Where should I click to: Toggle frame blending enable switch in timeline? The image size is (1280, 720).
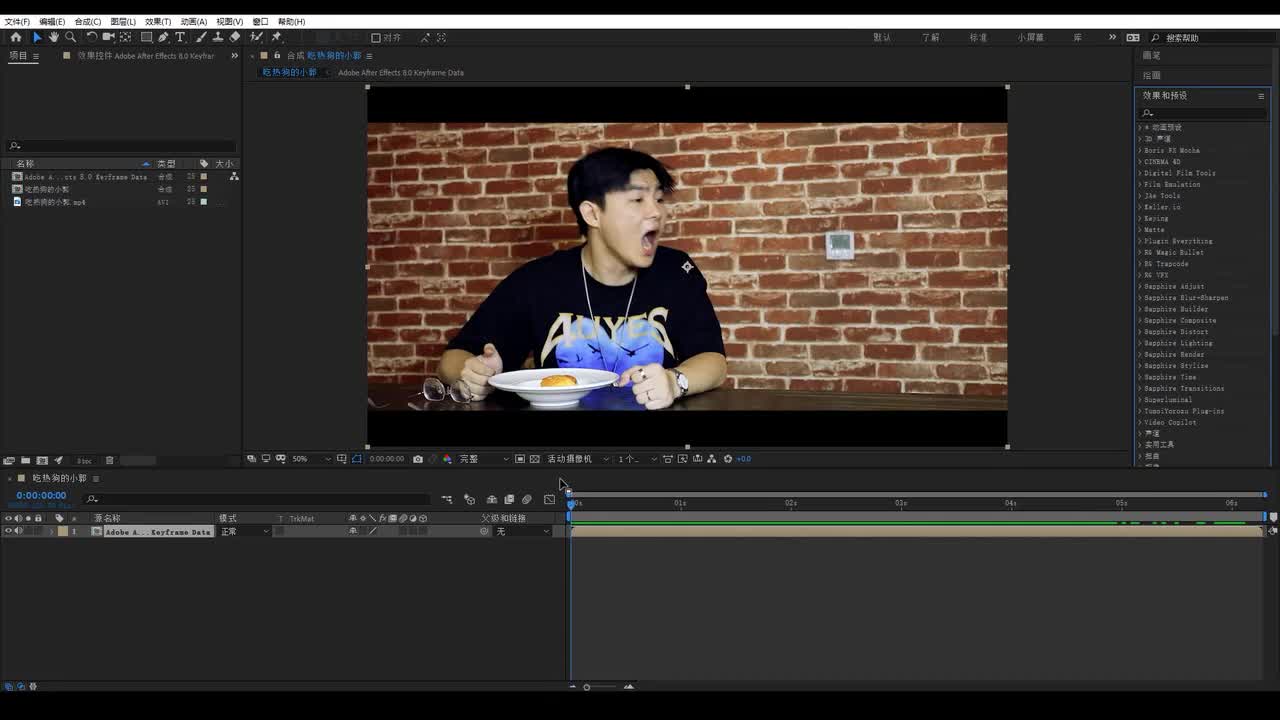click(509, 499)
